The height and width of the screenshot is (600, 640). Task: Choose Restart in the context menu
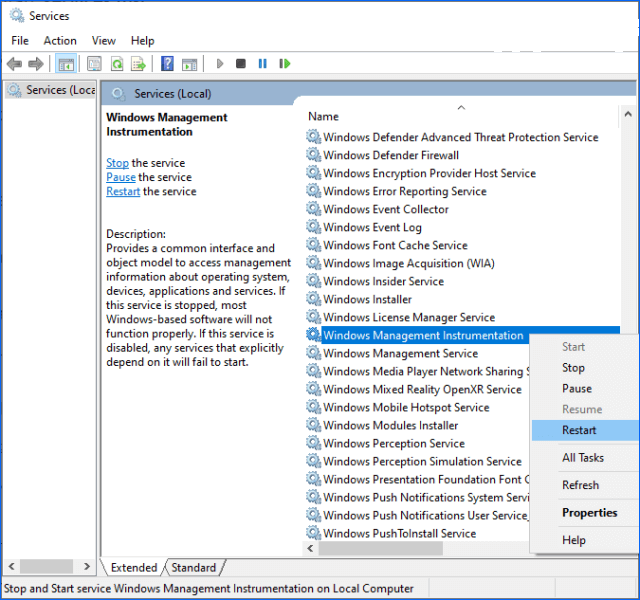click(x=585, y=430)
